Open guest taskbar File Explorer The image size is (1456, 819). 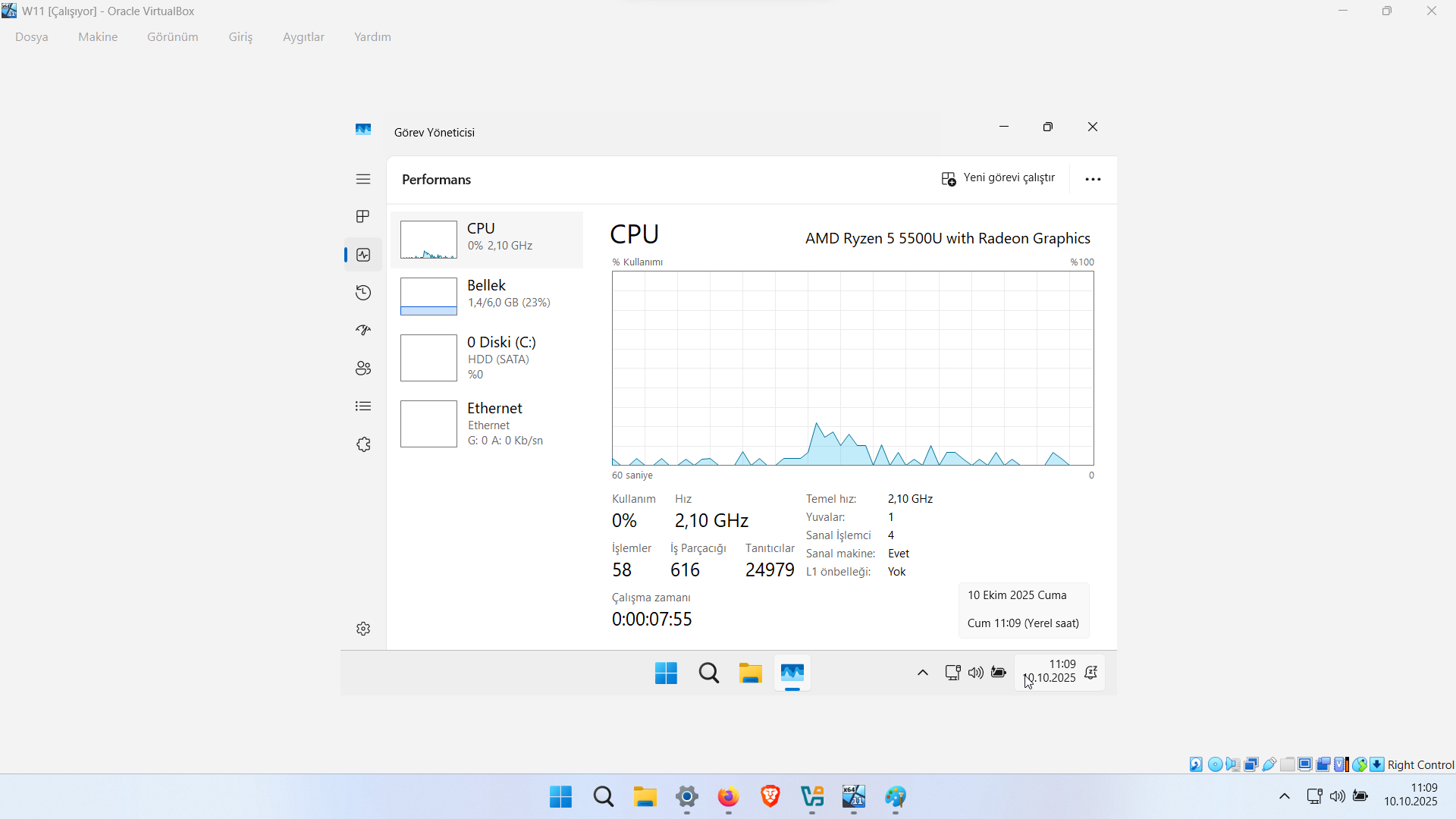click(751, 673)
